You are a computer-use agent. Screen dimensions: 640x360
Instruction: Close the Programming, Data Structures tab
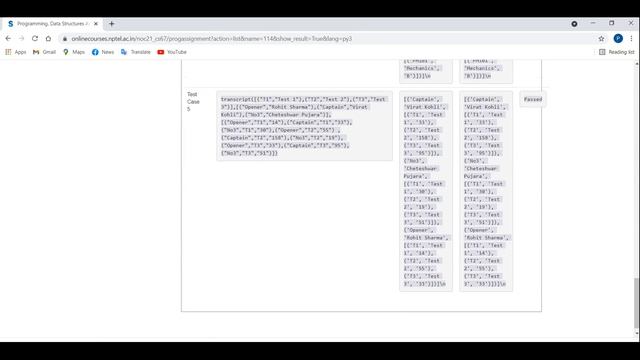coord(96,24)
